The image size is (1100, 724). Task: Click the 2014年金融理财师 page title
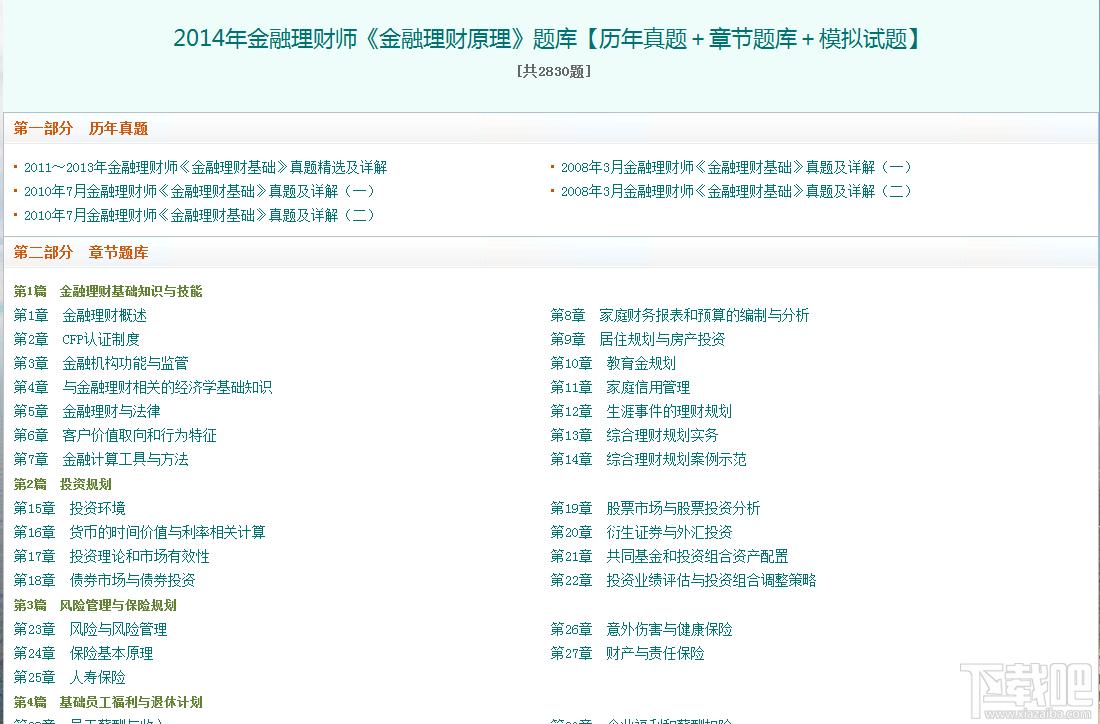[547, 39]
